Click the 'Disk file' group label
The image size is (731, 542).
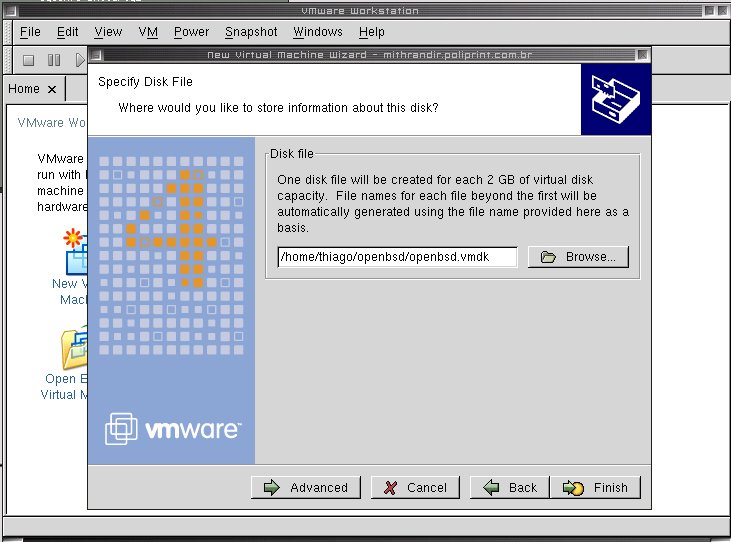tap(292, 153)
